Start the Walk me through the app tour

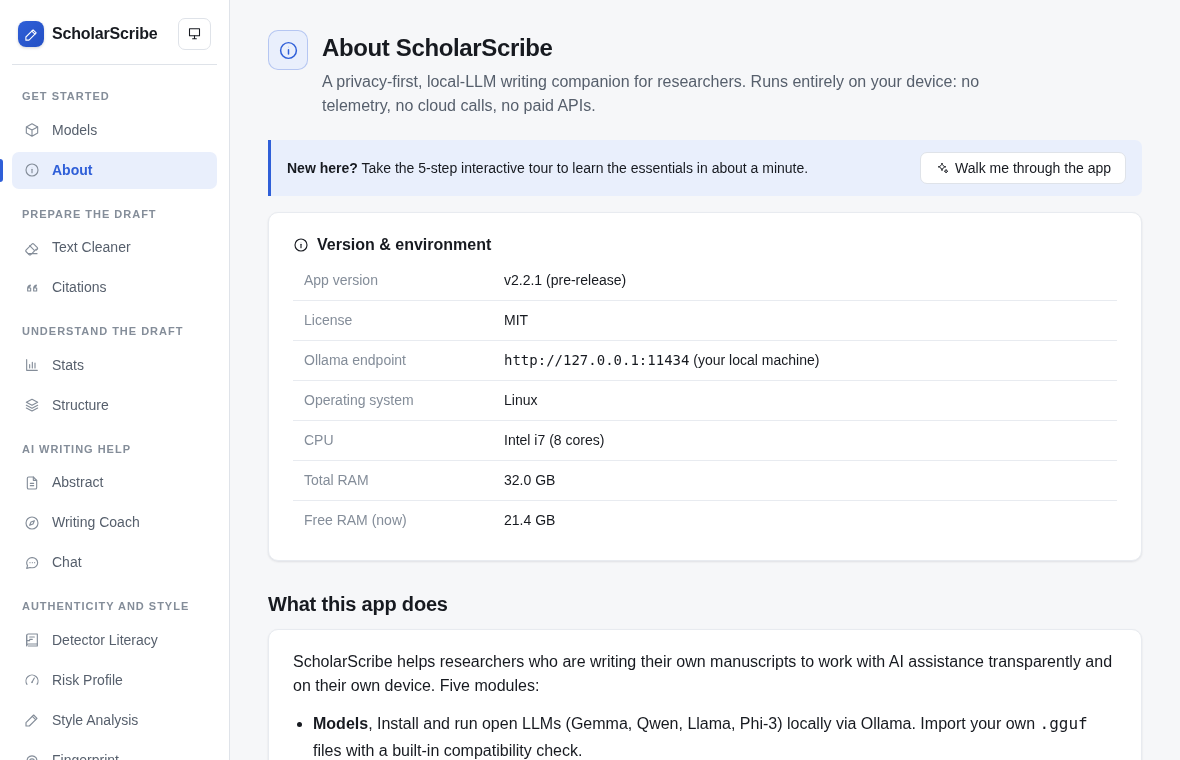(1023, 169)
